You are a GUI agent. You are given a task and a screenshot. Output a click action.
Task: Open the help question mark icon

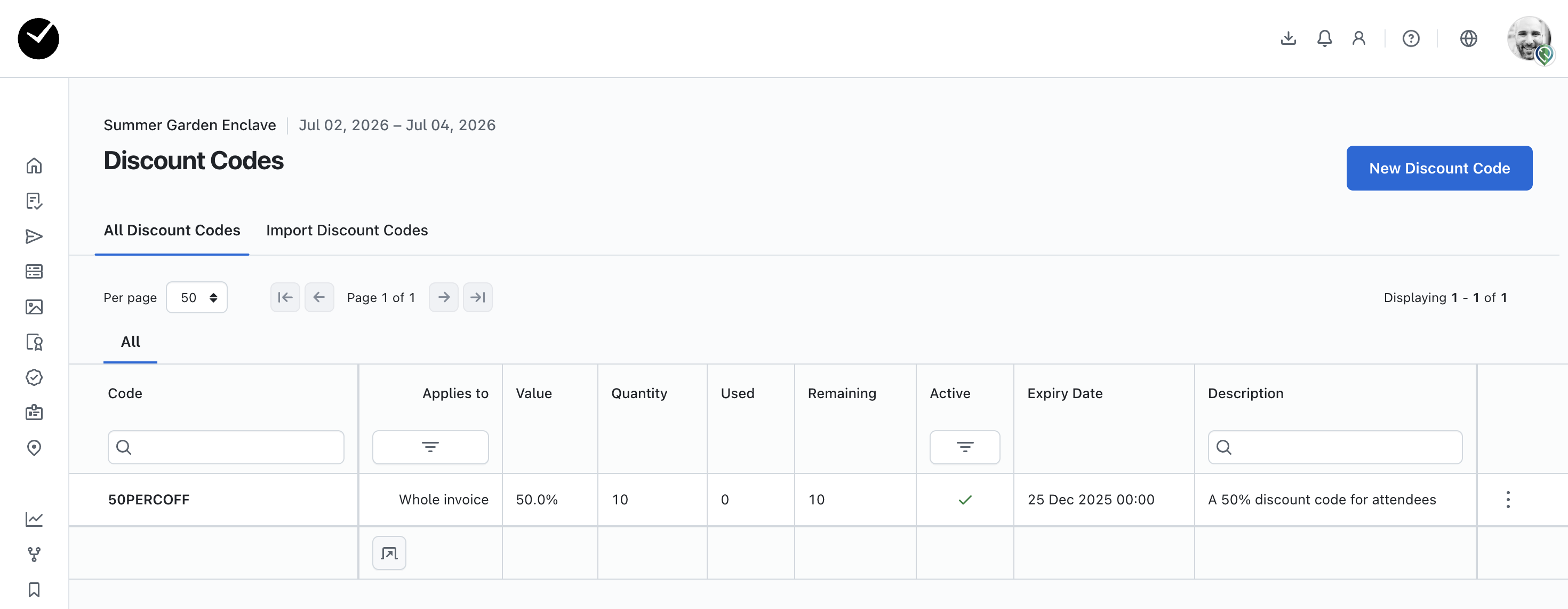tap(1410, 38)
